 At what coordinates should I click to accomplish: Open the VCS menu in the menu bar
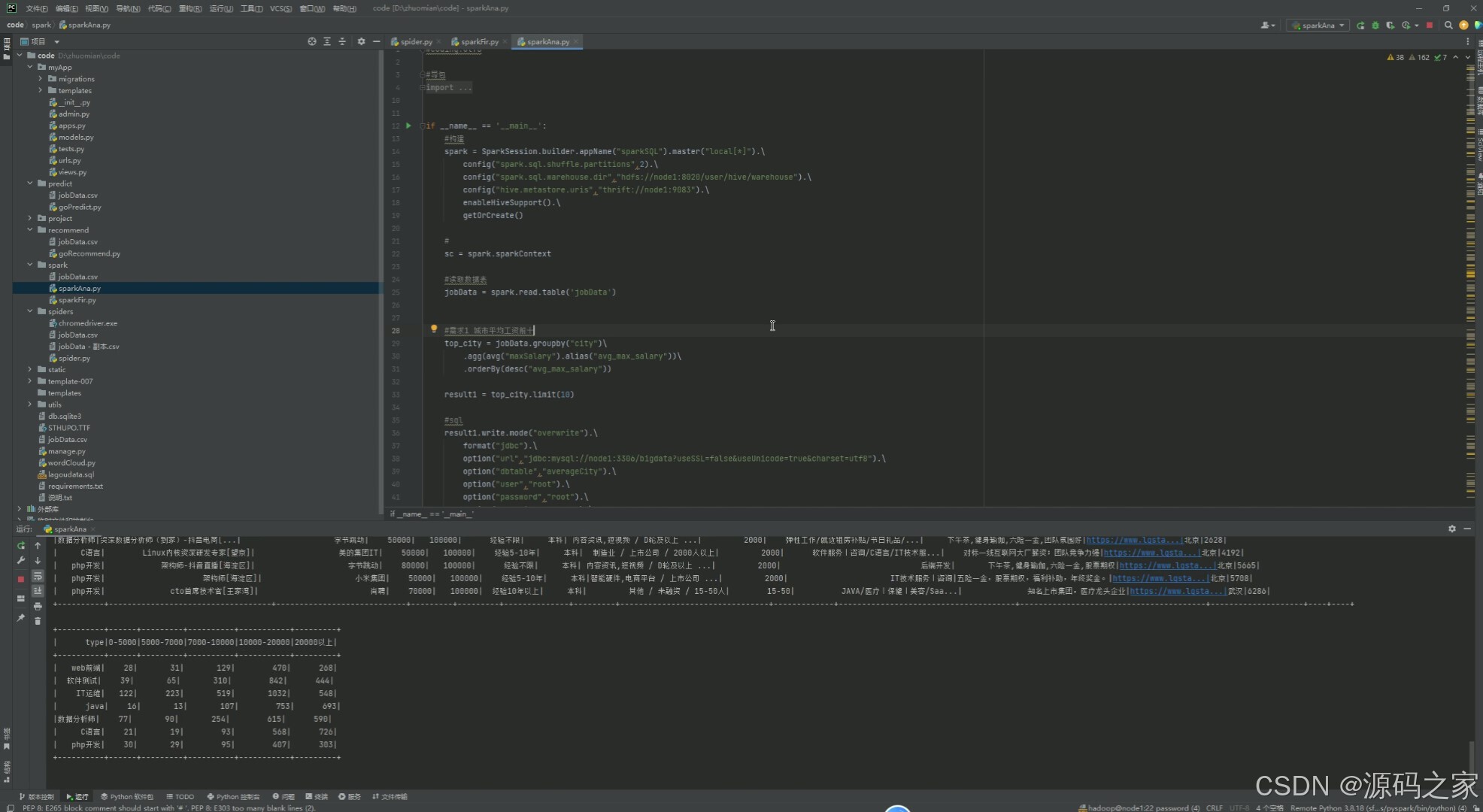(281, 8)
